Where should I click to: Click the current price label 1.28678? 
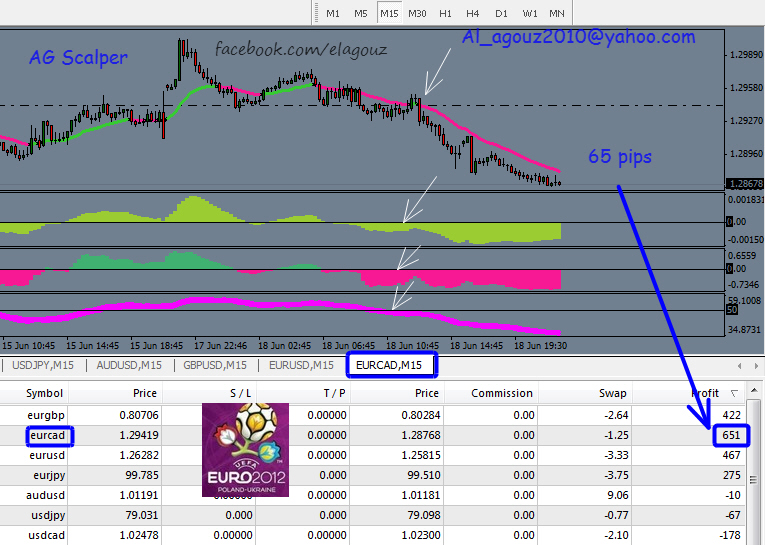point(745,184)
